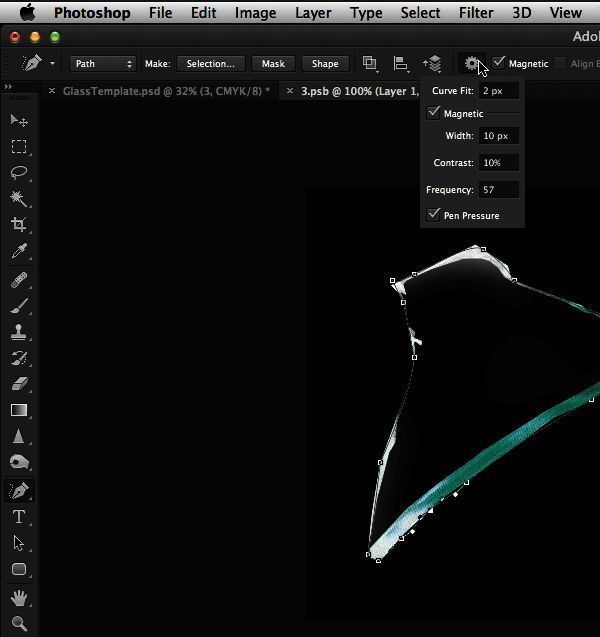Select the Eraser tool
600x637 pixels.
pos(19,384)
